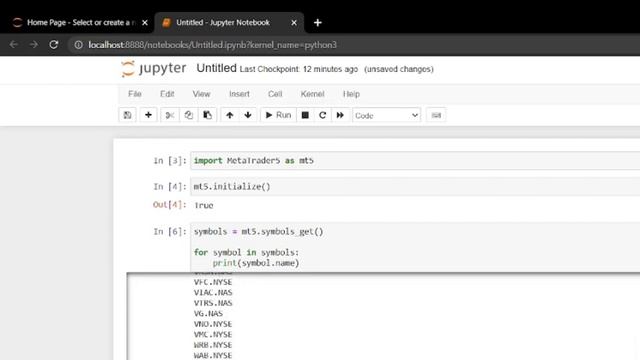Move selected cell down arrow
This screenshot has height=360, width=640.
248,115
